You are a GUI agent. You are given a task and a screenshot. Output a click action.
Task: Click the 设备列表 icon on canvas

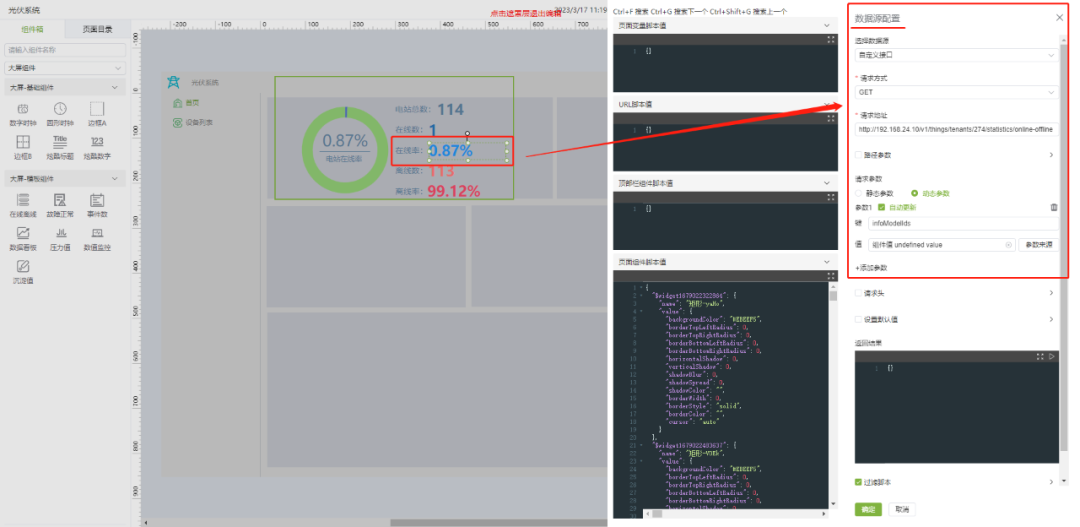point(178,123)
